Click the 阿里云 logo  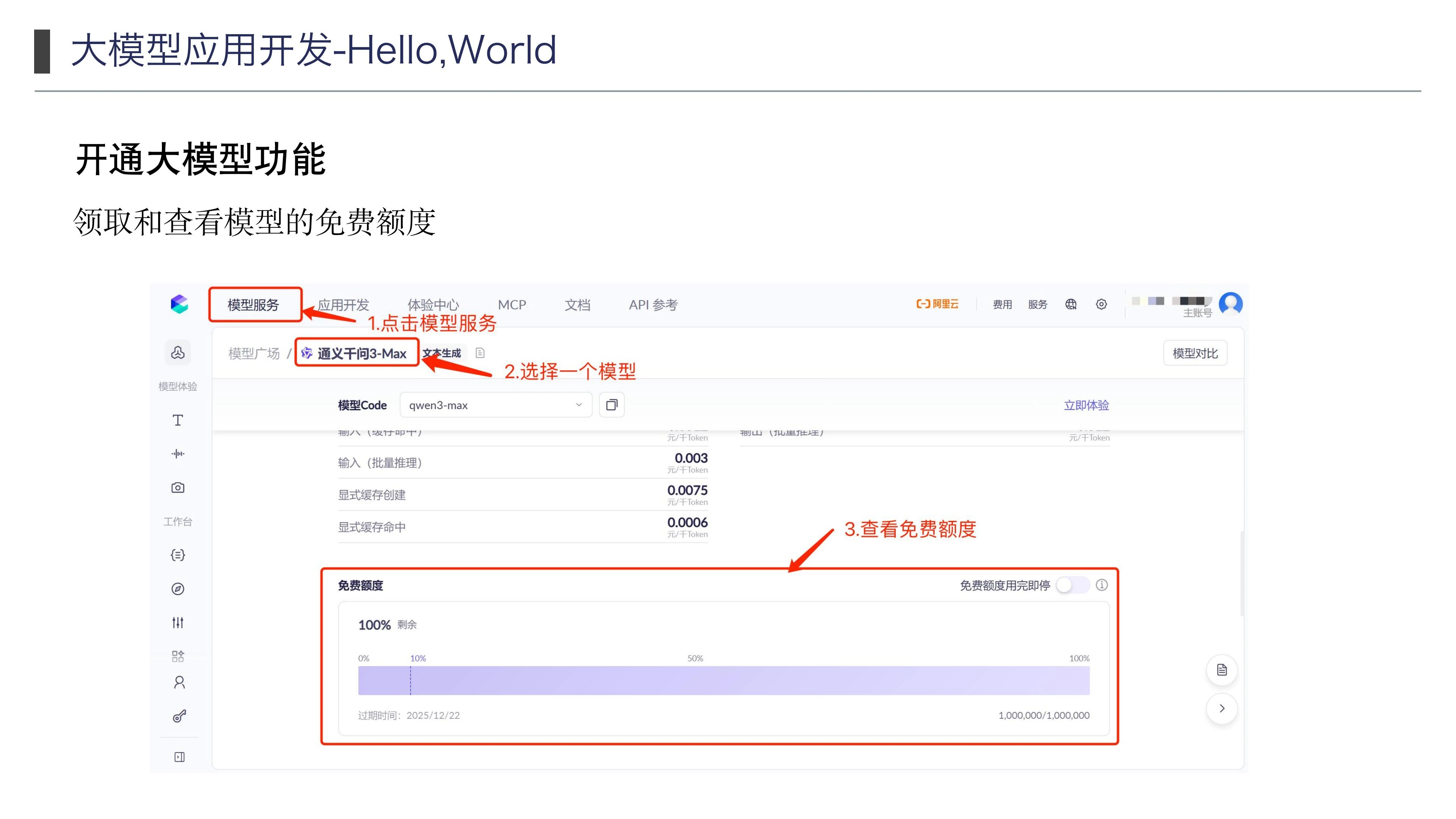click(x=937, y=304)
